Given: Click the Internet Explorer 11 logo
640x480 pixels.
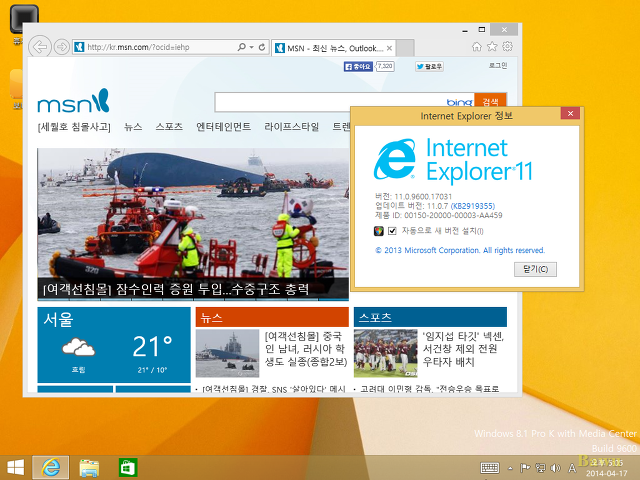Looking at the screenshot, I should [x=453, y=160].
